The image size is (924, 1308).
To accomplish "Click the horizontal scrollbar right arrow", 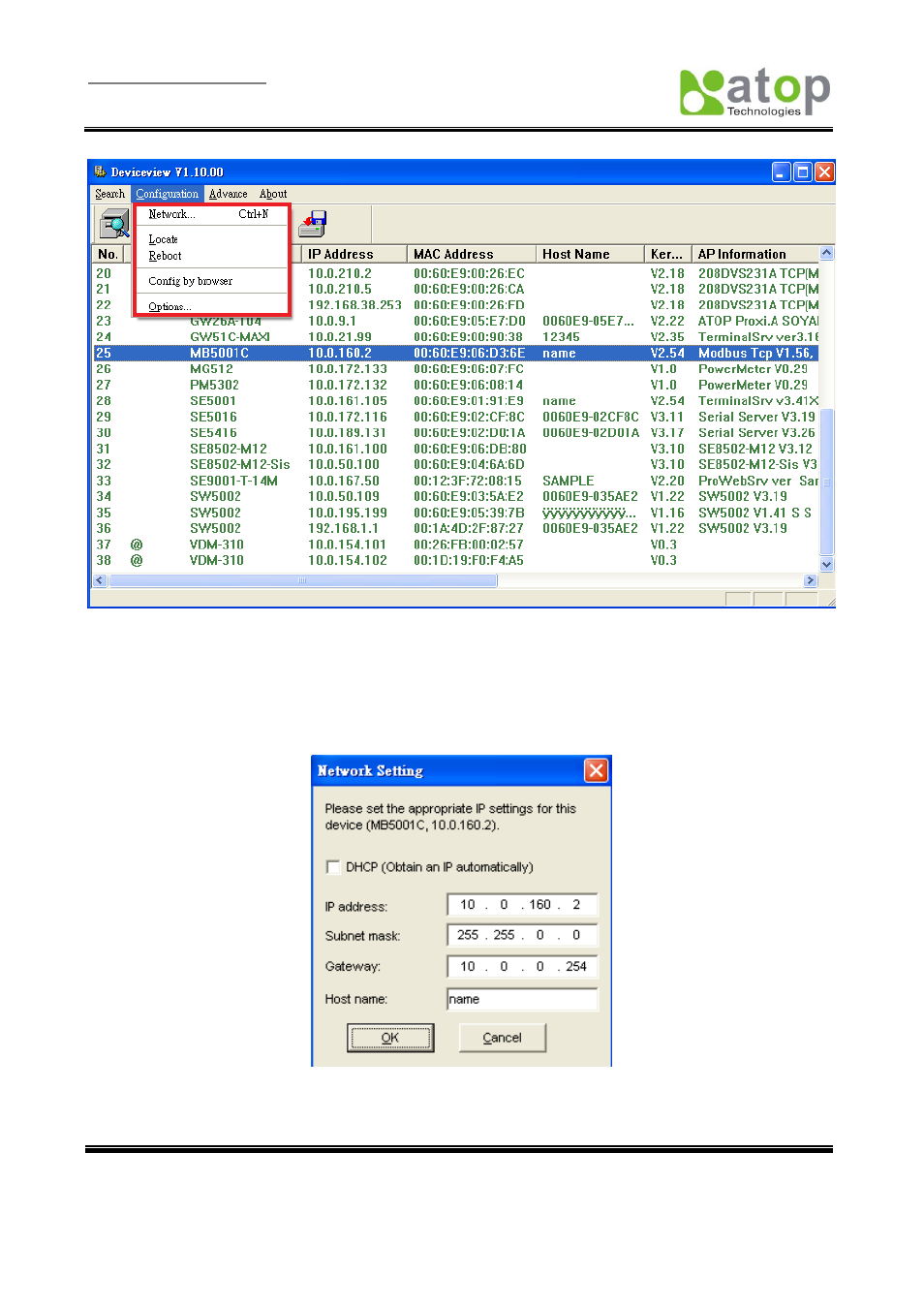I will [x=811, y=580].
